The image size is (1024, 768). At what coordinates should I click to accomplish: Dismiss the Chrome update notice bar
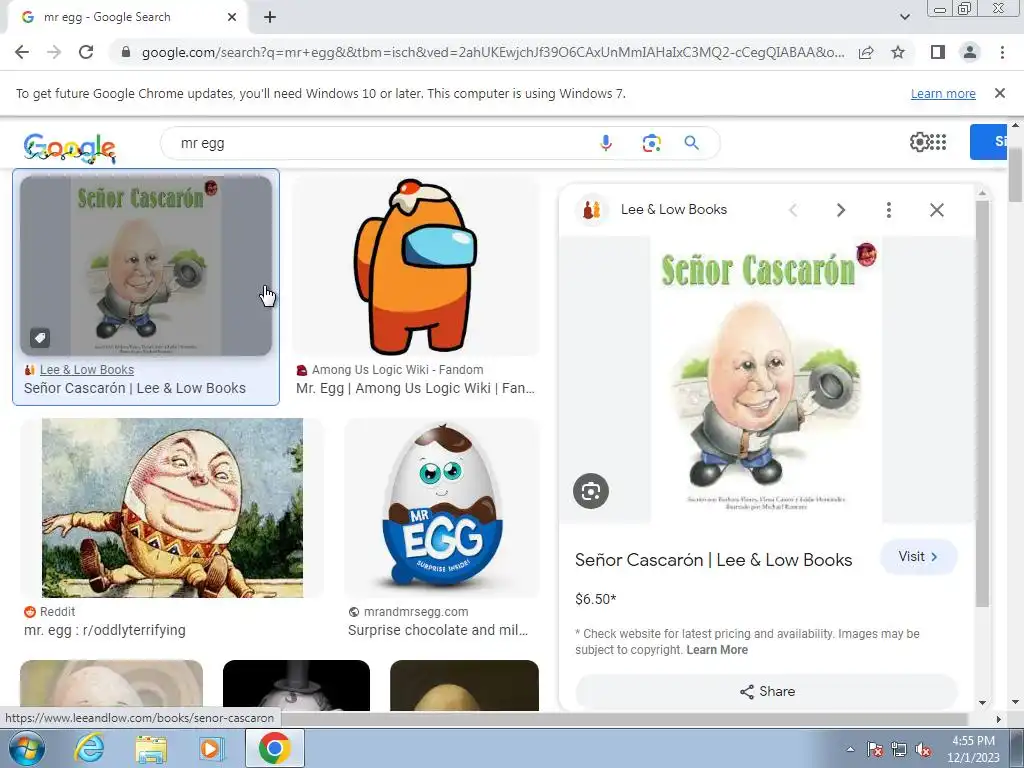pos(999,93)
